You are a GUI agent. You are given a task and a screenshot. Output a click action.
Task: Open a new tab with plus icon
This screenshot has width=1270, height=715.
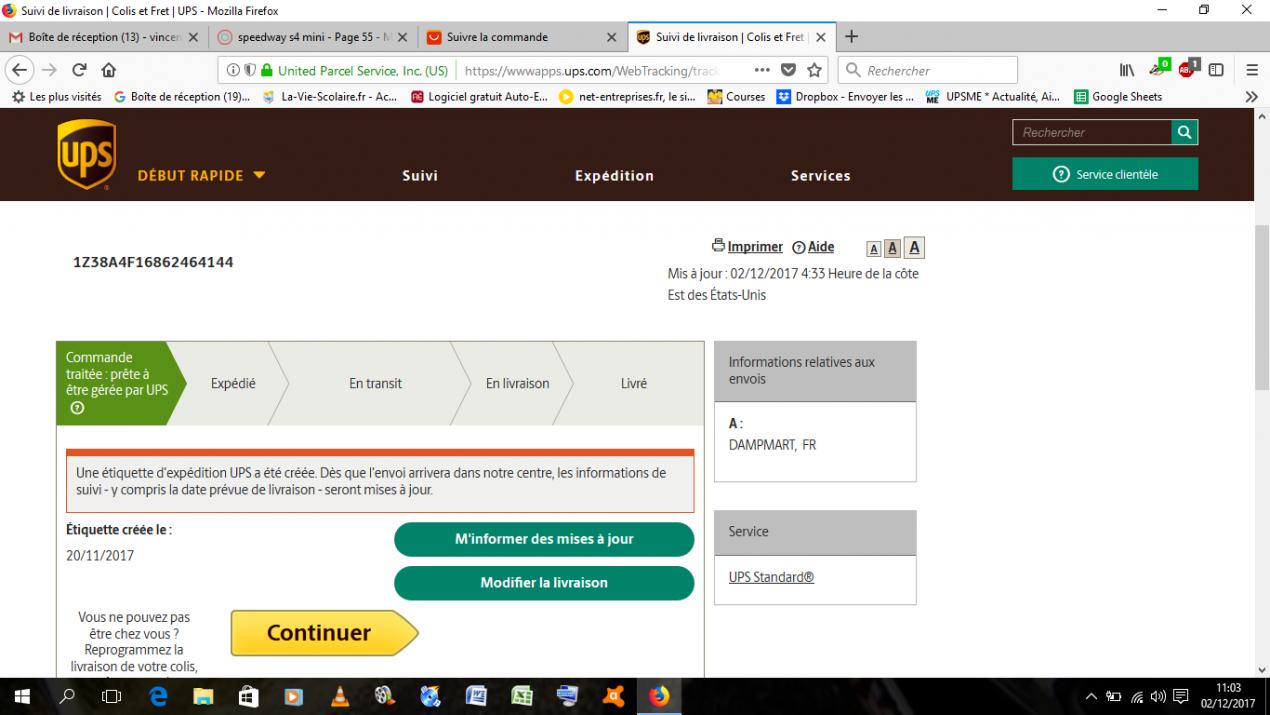coord(851,37)
